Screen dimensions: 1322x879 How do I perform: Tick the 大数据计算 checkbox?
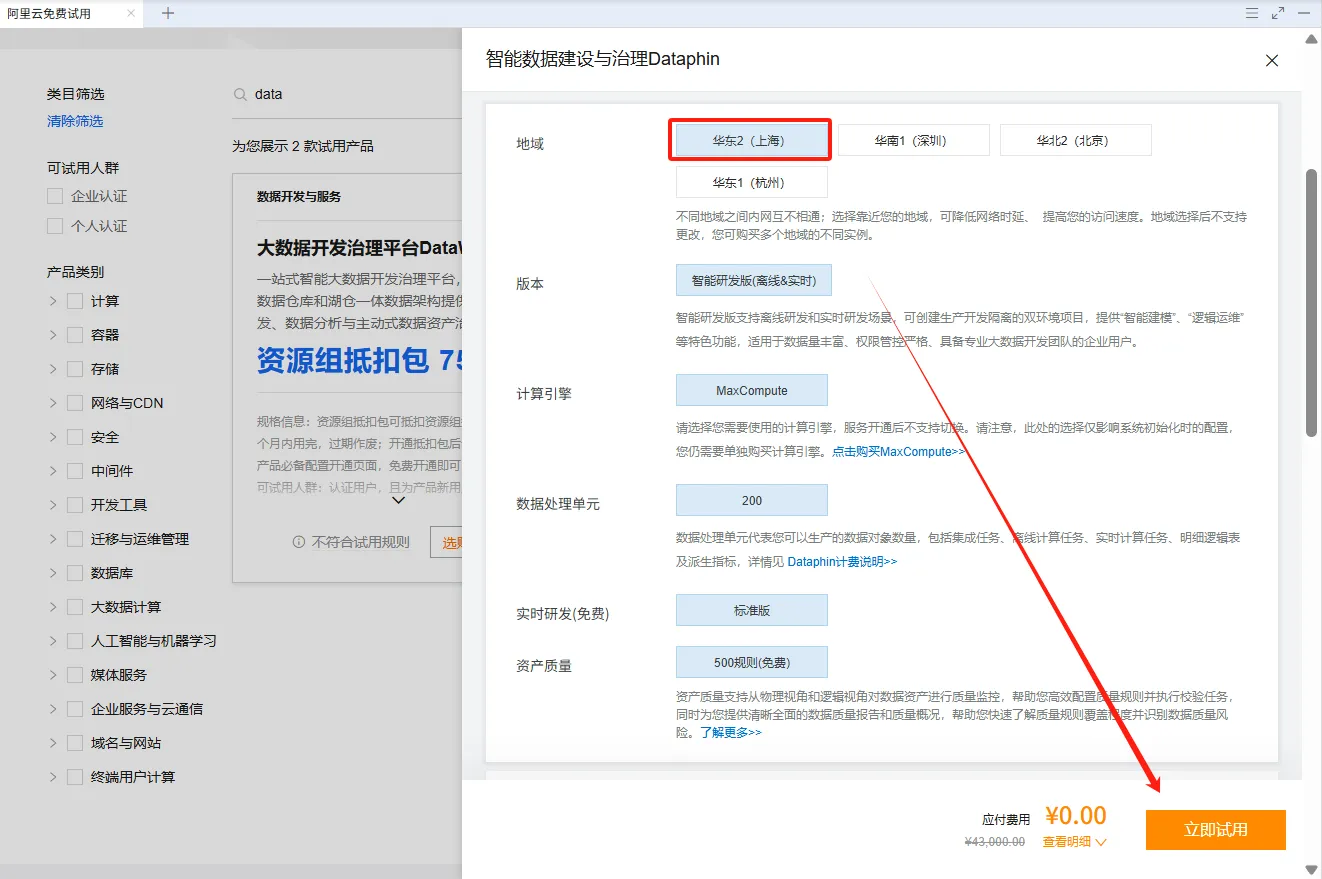[x=75, y=607]
